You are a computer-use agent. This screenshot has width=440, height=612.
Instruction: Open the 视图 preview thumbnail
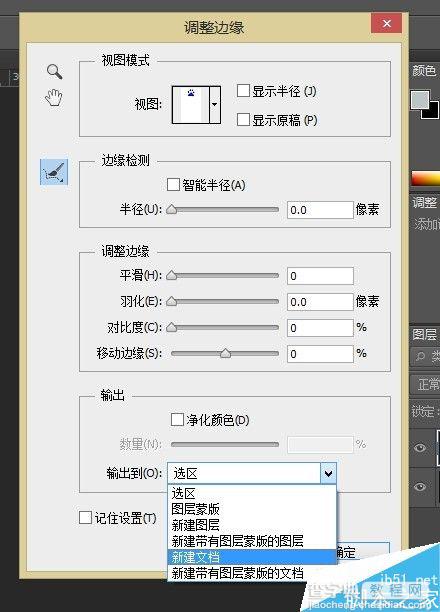[x=191, y=105]
